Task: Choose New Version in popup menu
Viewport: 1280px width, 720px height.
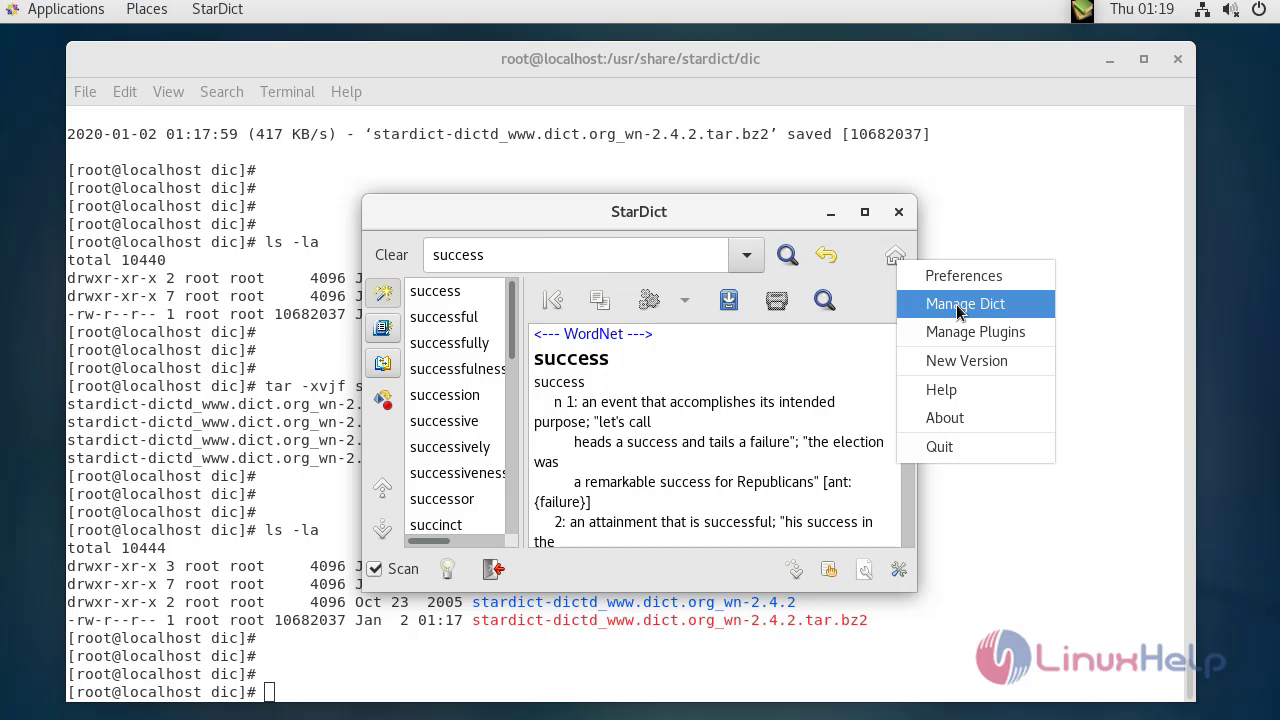Action: point(975,361)
